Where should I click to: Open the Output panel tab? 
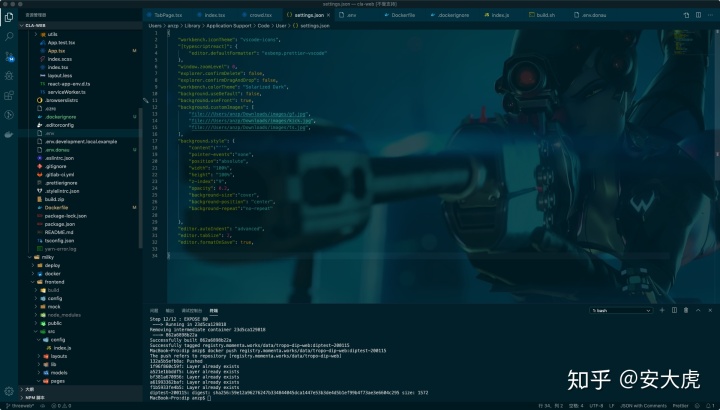[169, 311]
